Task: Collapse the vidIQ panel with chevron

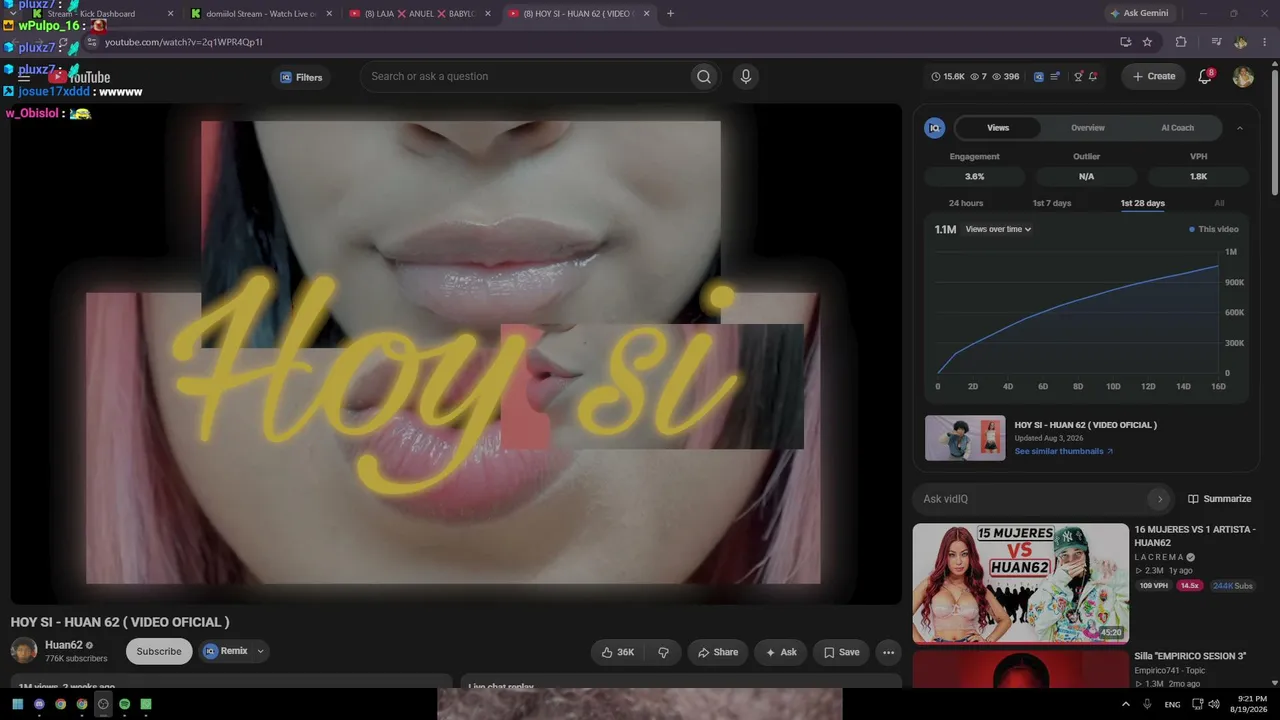Action: (x=1240, y=128)
